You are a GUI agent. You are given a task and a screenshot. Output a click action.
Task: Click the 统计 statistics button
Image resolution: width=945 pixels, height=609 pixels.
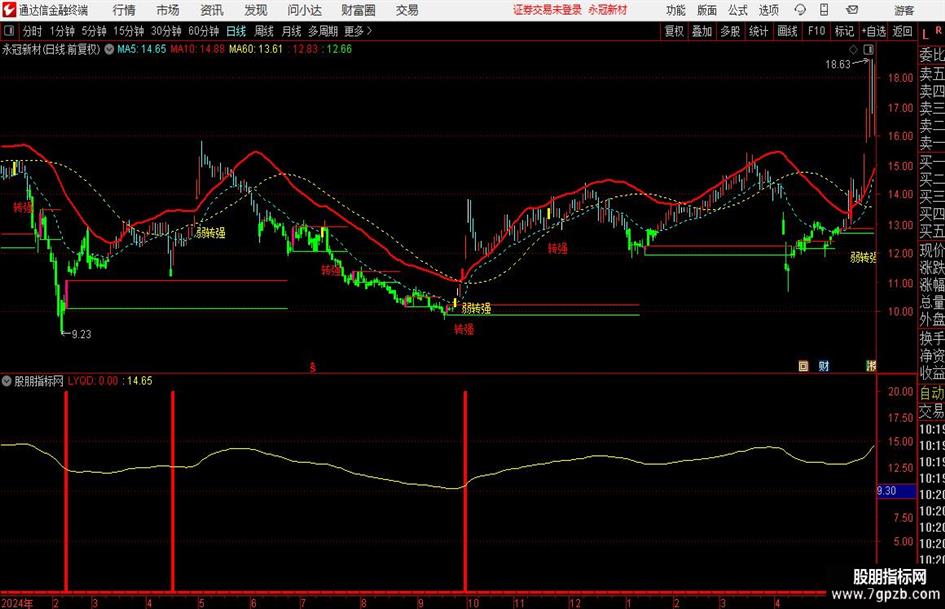click(x=758, y=31)
